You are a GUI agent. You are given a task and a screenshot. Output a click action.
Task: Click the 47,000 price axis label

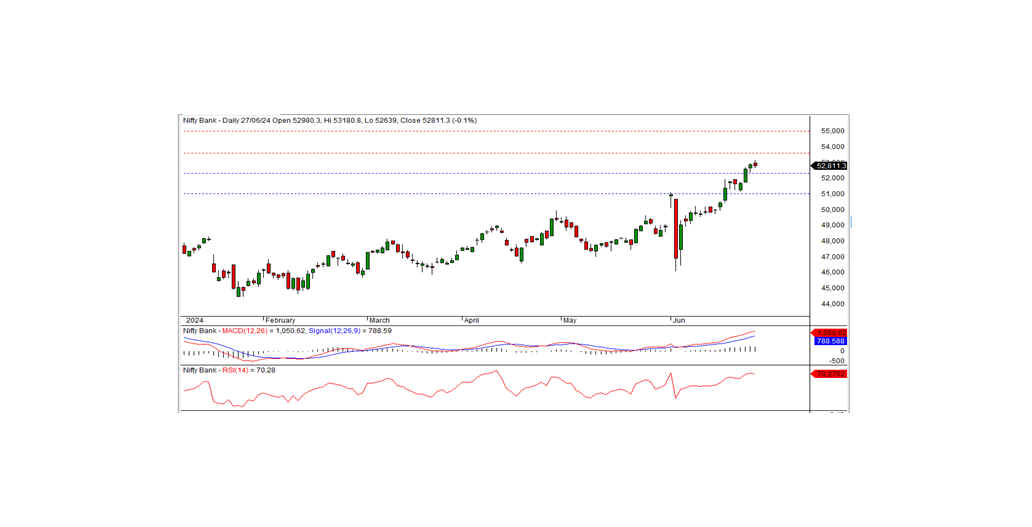point(833,257)
